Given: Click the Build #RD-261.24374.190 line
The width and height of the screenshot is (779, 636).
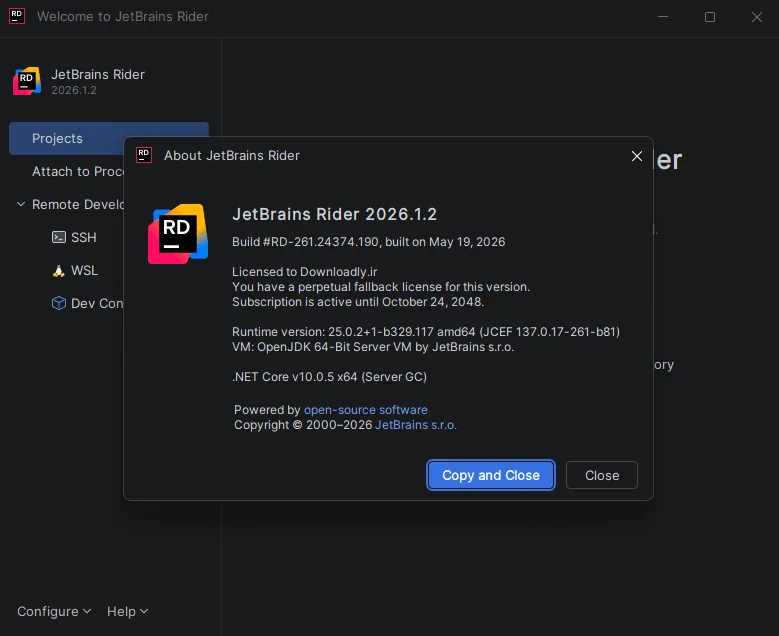Looking at the screenshot, I should coord(369,242).
